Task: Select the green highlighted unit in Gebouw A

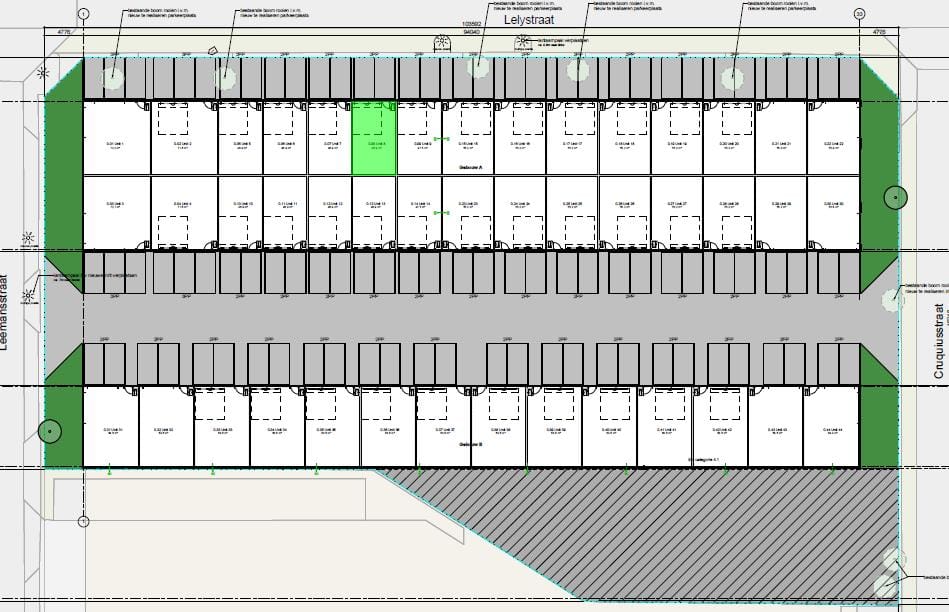Action: [374, 138]
